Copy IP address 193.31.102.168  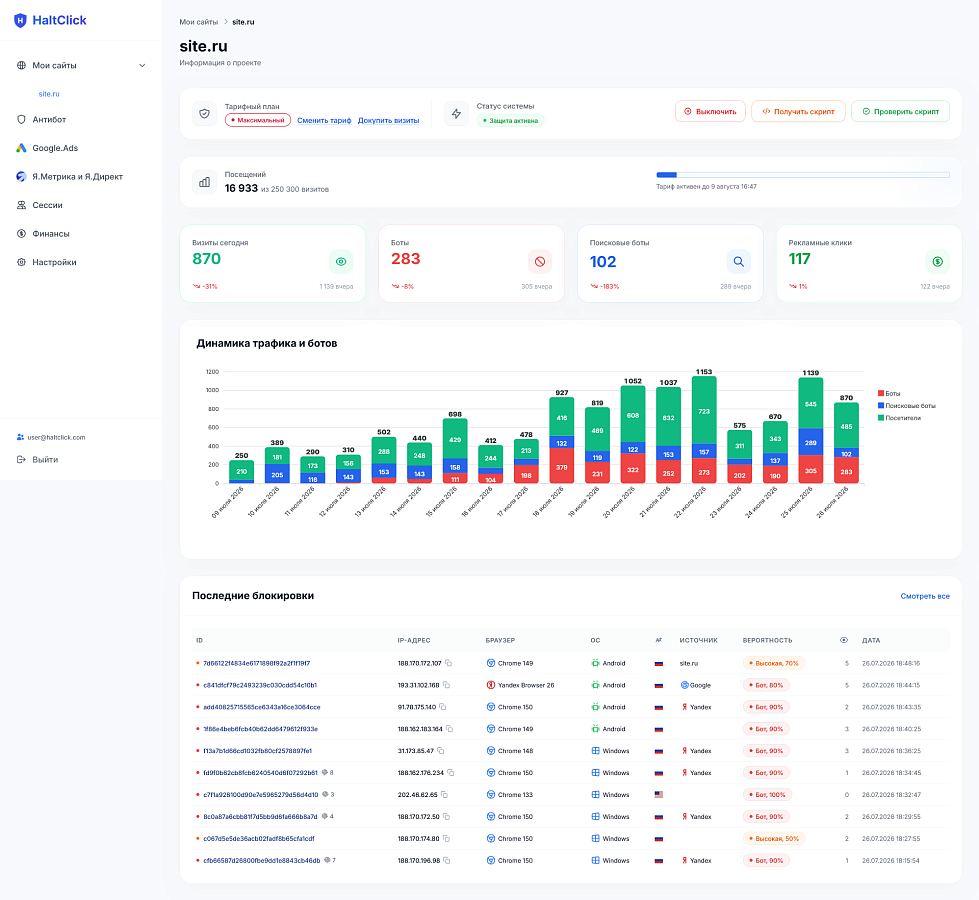click(x=446, y=685)
